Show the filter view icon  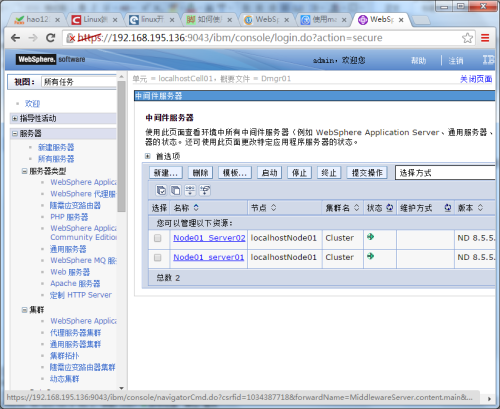pos(190,190)
